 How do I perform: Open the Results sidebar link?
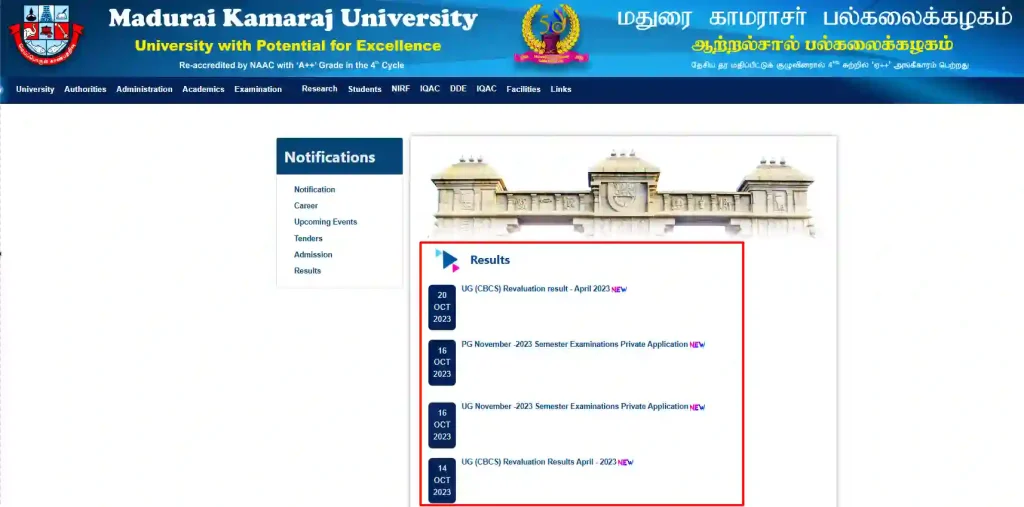click(x=307, y=270)
